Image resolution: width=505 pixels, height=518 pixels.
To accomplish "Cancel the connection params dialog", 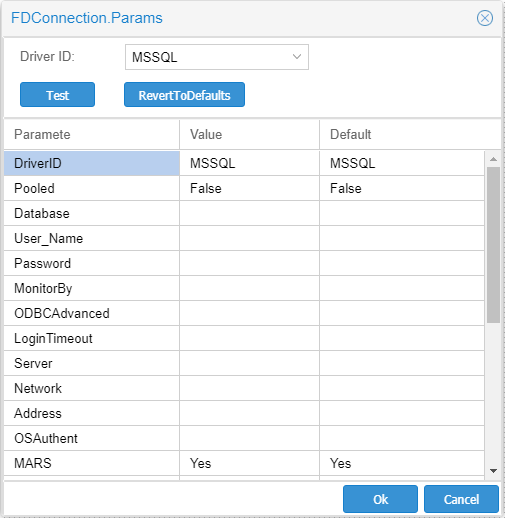I will pos(461,499).
